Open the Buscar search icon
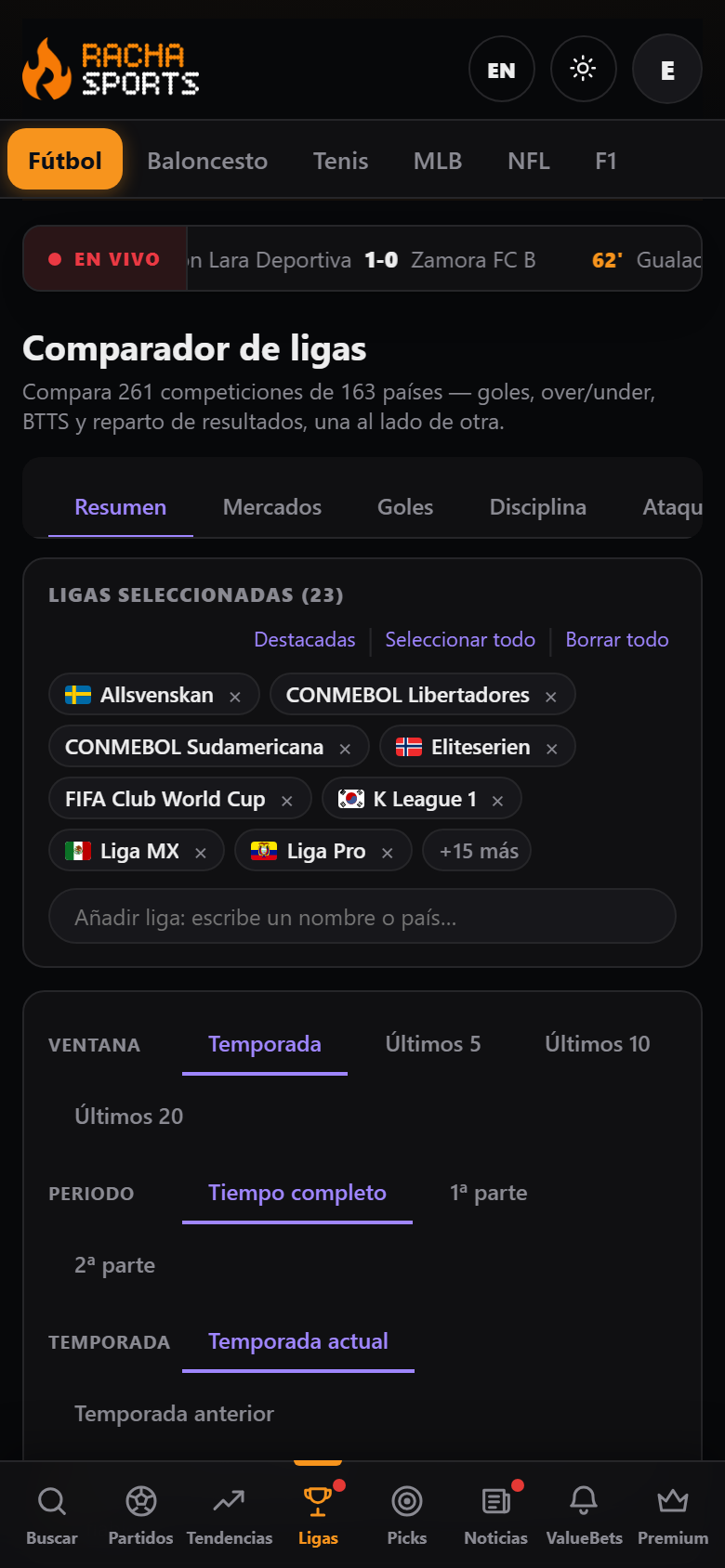The width and height of the screenshot is (725, 1568). (x=52, y=1501)
